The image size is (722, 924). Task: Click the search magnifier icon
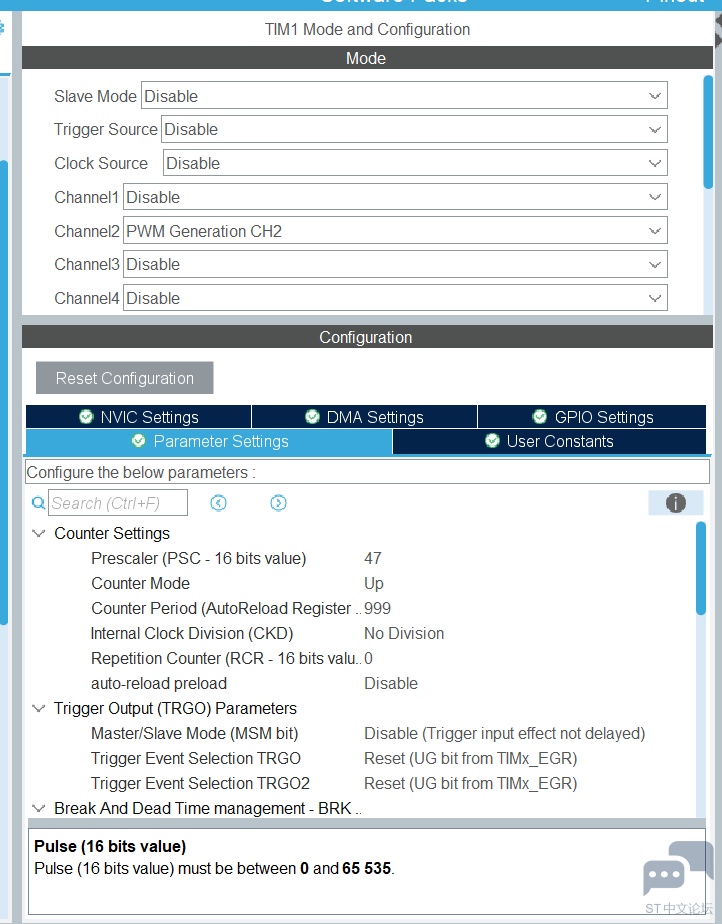[38, 503]
